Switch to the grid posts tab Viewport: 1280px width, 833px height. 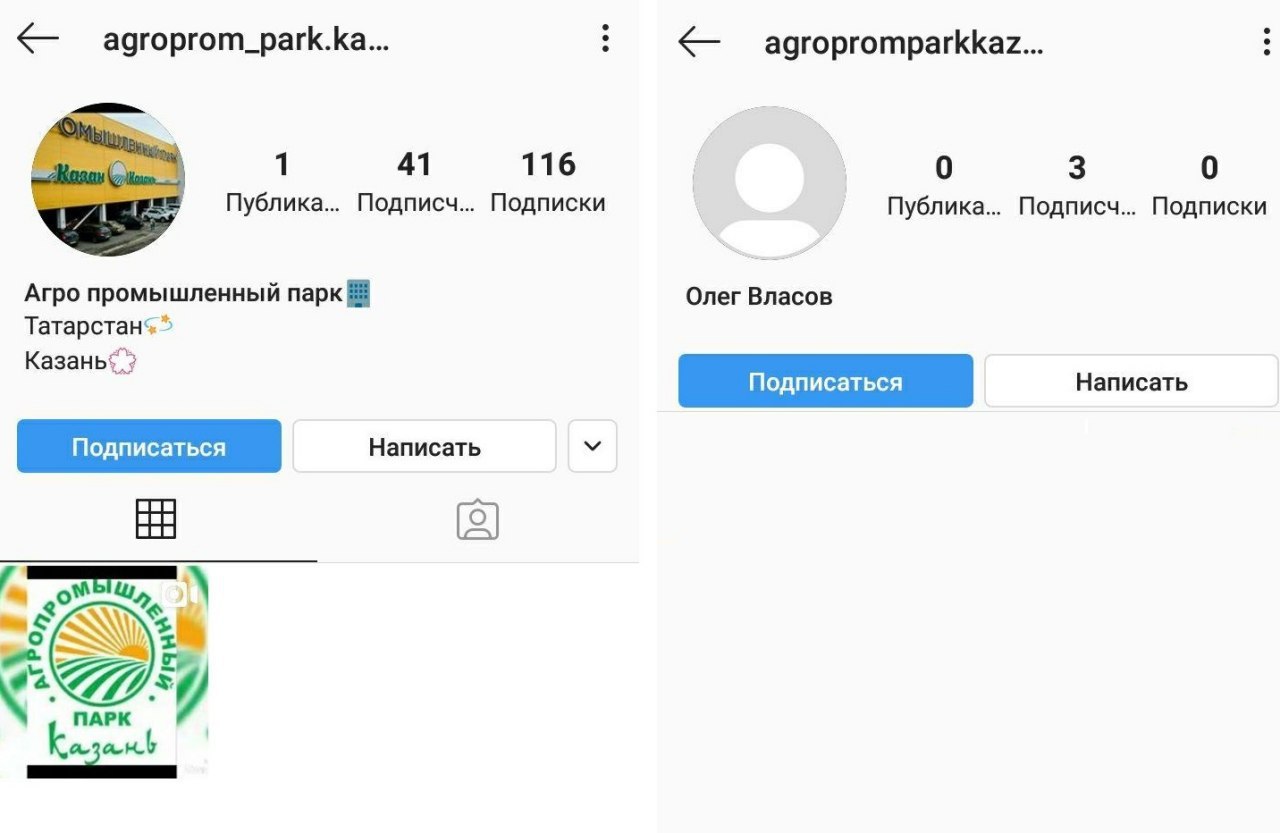click(x=156, y=519)
